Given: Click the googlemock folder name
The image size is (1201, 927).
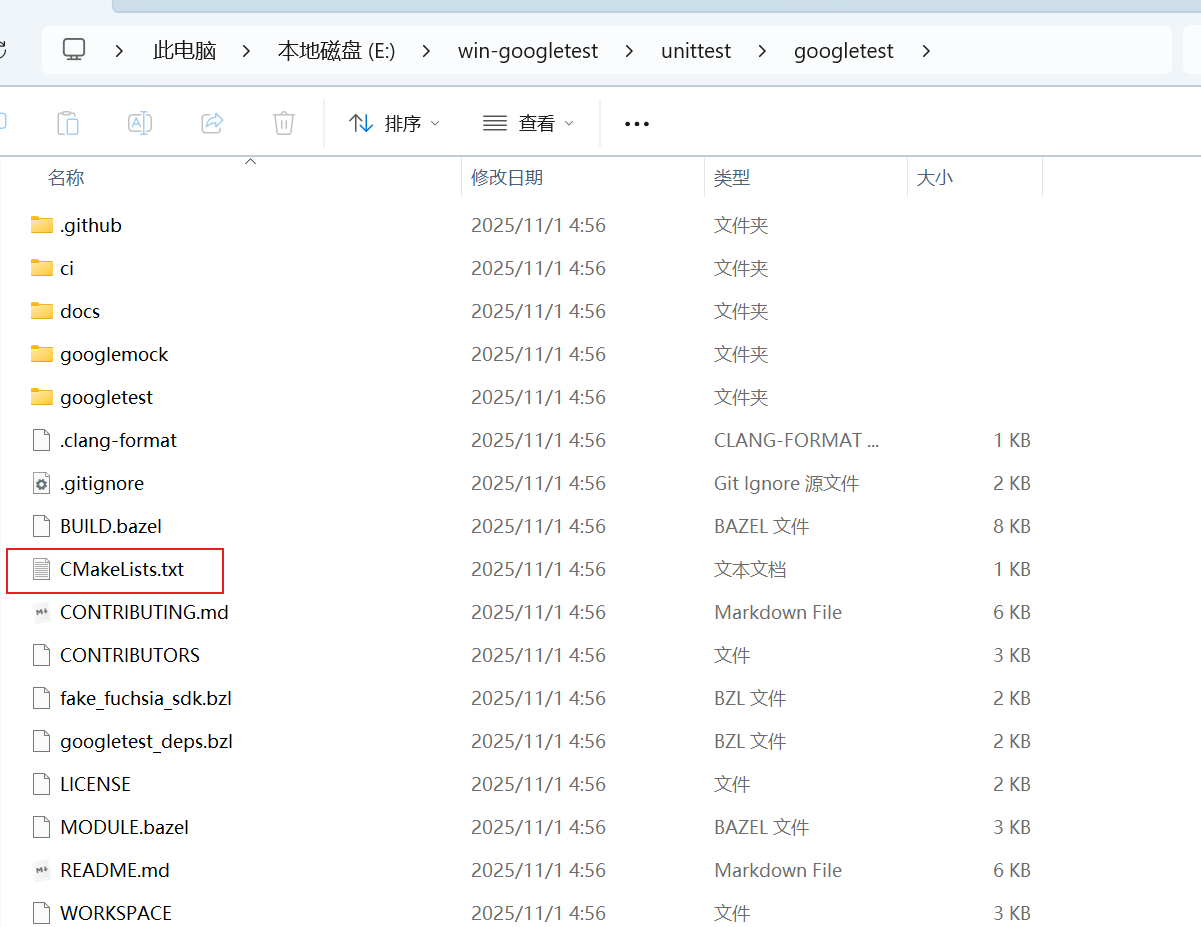Looking at the screenshot, I should pos(114,354).
